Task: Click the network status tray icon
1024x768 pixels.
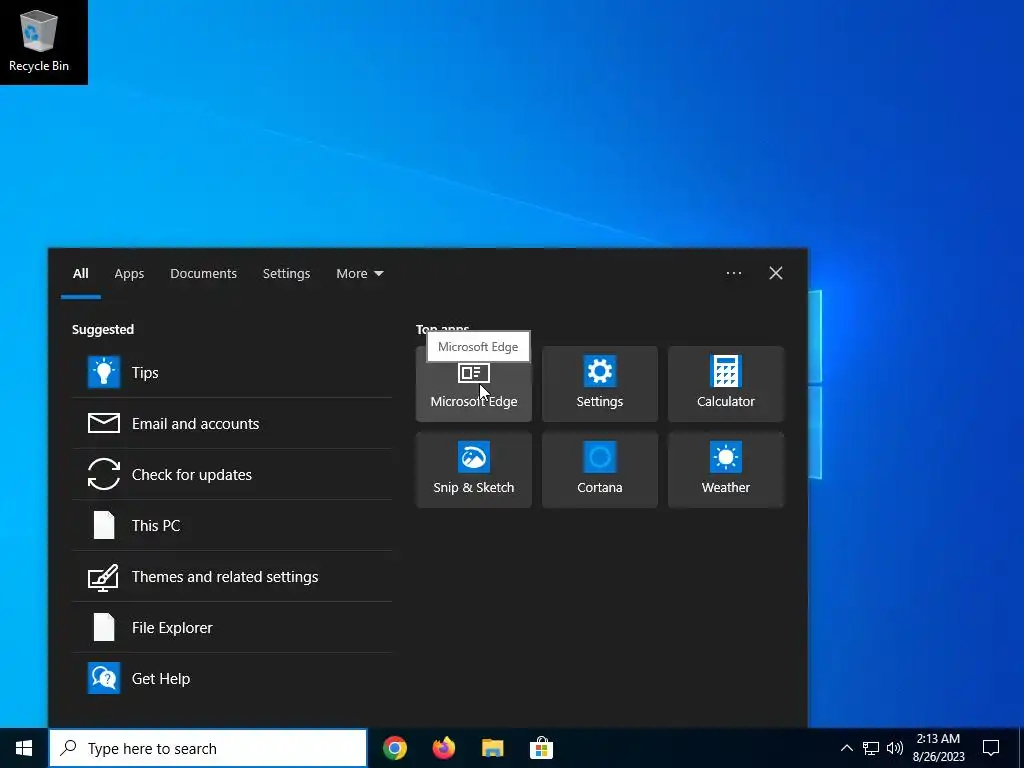Action: (871, 748)
